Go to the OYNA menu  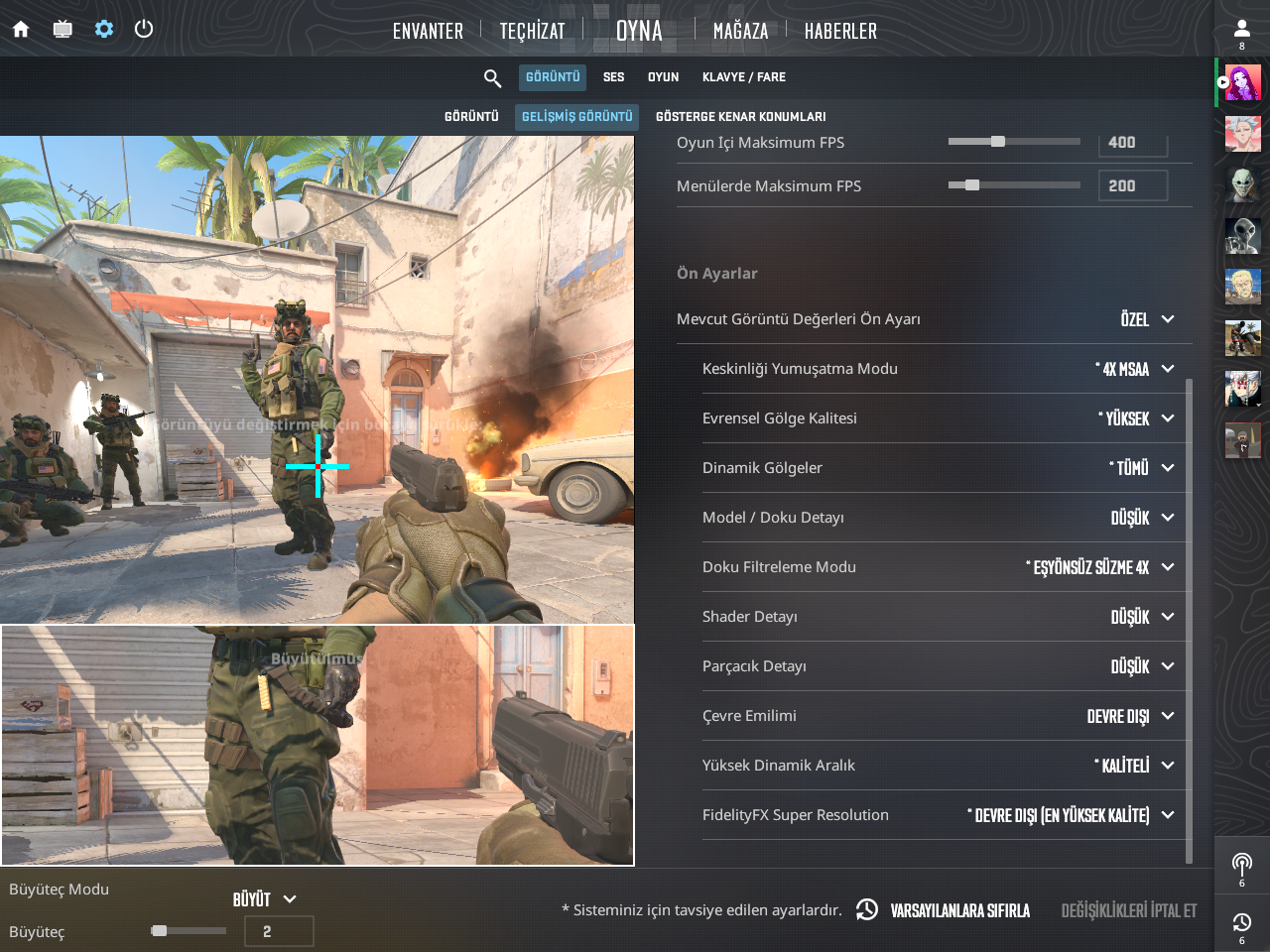(639, 31)
